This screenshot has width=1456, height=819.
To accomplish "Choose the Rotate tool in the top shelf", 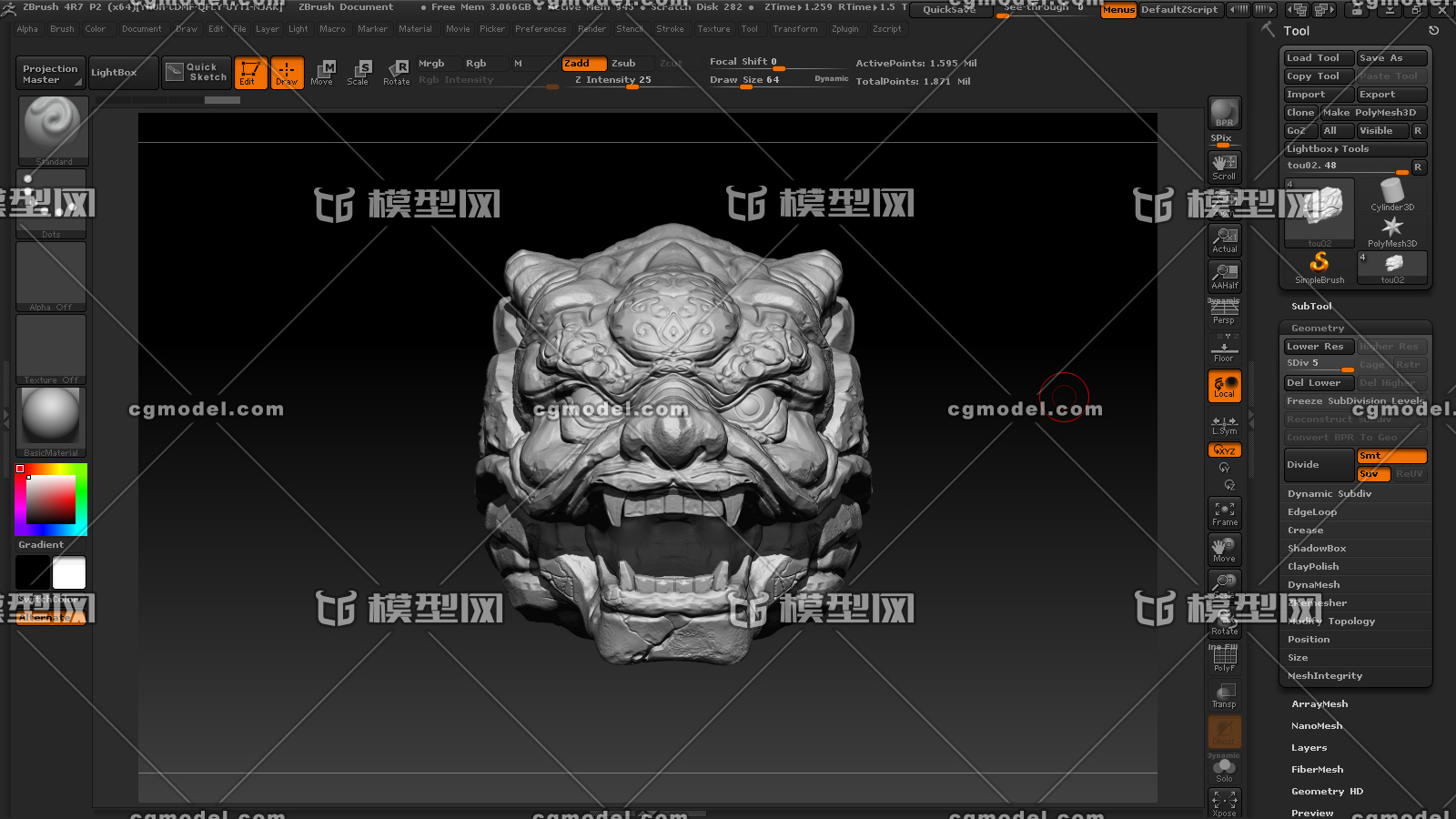I will 397,73.
